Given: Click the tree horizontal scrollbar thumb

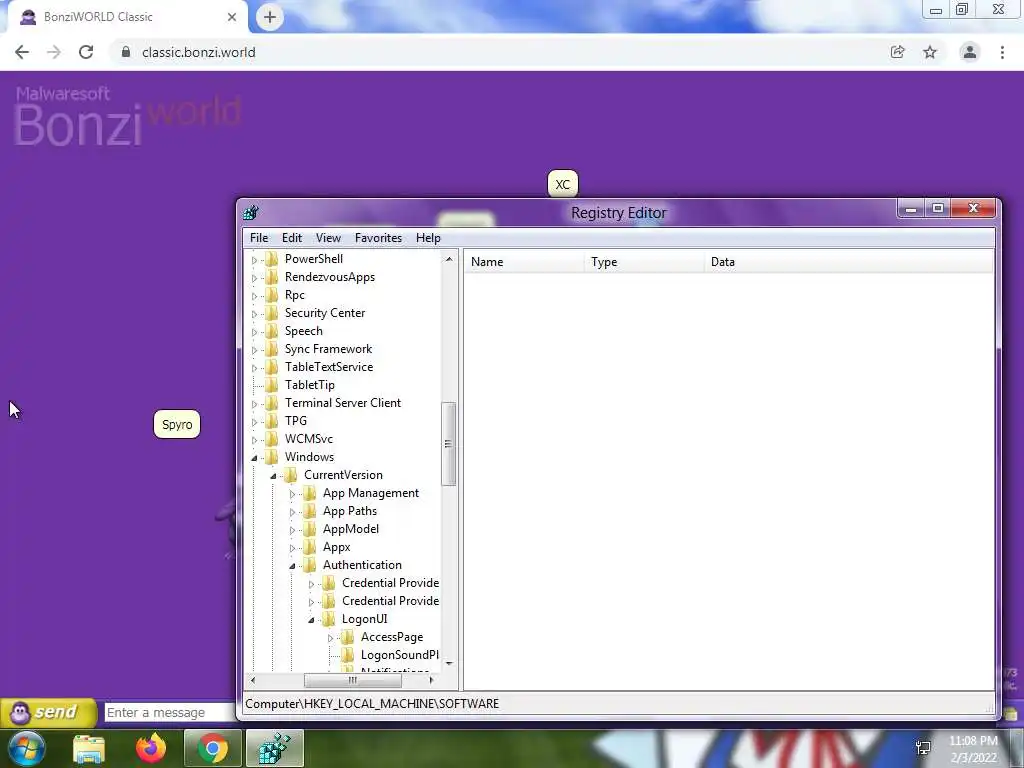Looking at the screenshot, I should pos(353,680).
